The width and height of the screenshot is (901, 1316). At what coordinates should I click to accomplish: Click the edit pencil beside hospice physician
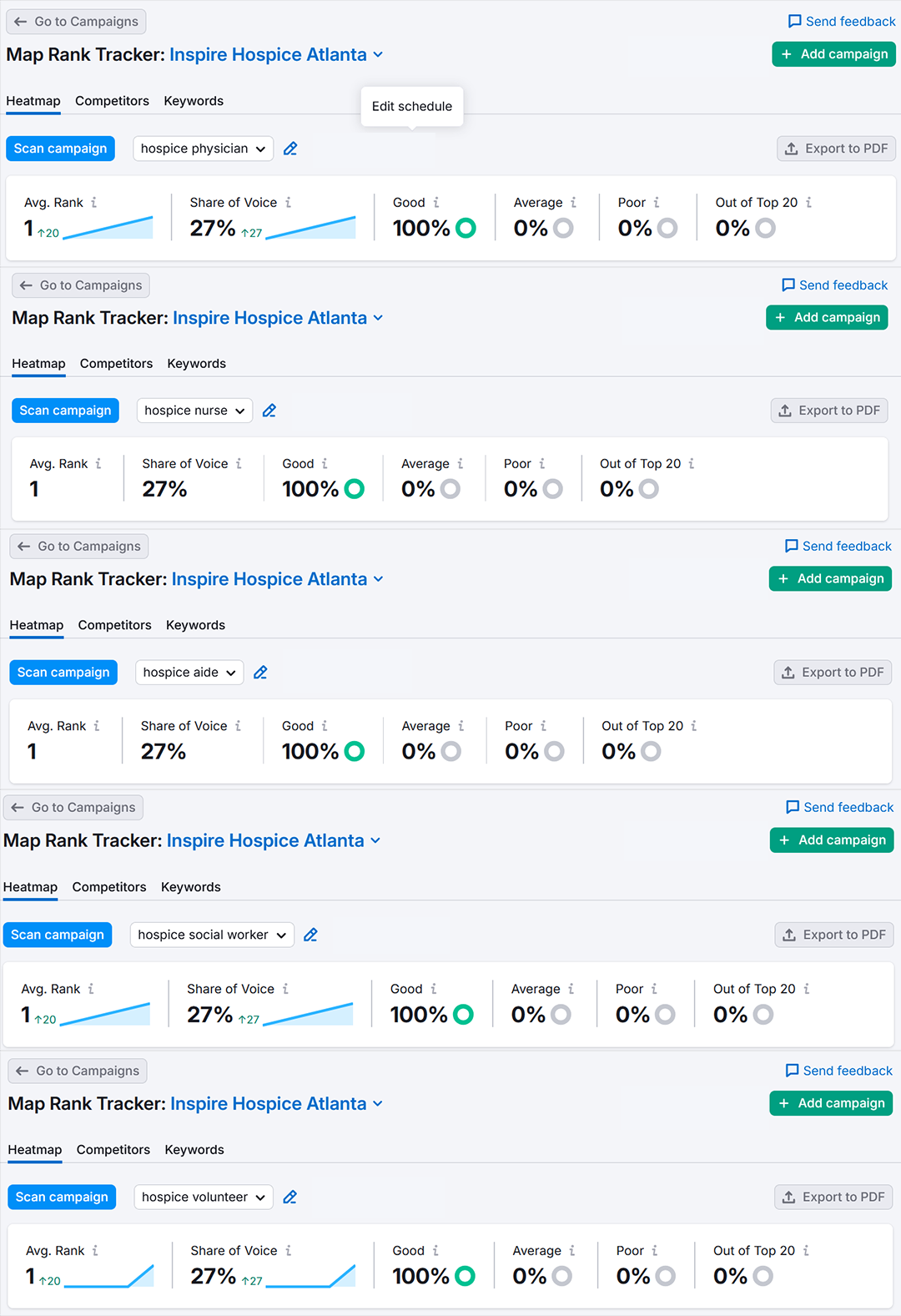pyautogui.click(x=290, y=149)
